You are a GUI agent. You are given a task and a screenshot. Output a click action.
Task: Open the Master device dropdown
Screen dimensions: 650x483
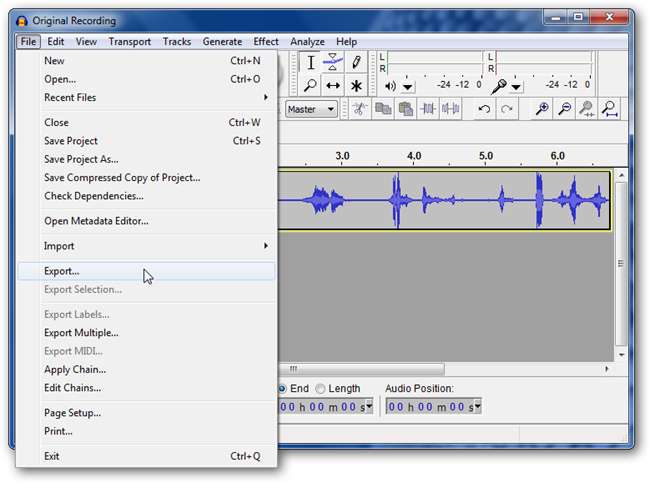311,109
